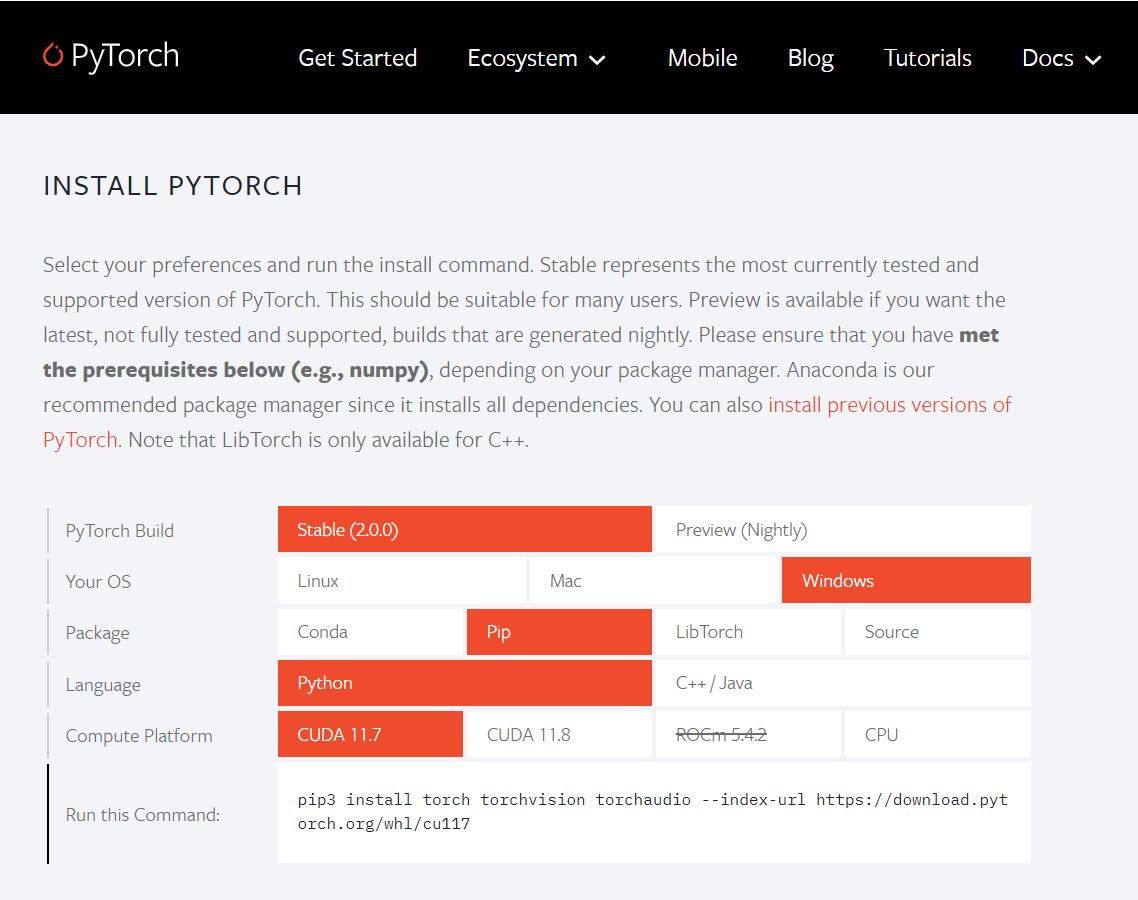Click the Package row label
Screen dimensions: 1138x900
point(97,633)
